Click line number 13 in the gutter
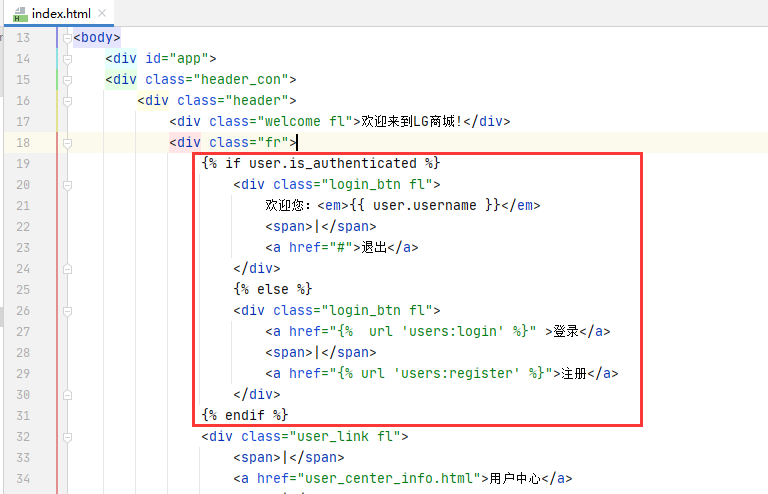768x494 pixels. (23, 38)
